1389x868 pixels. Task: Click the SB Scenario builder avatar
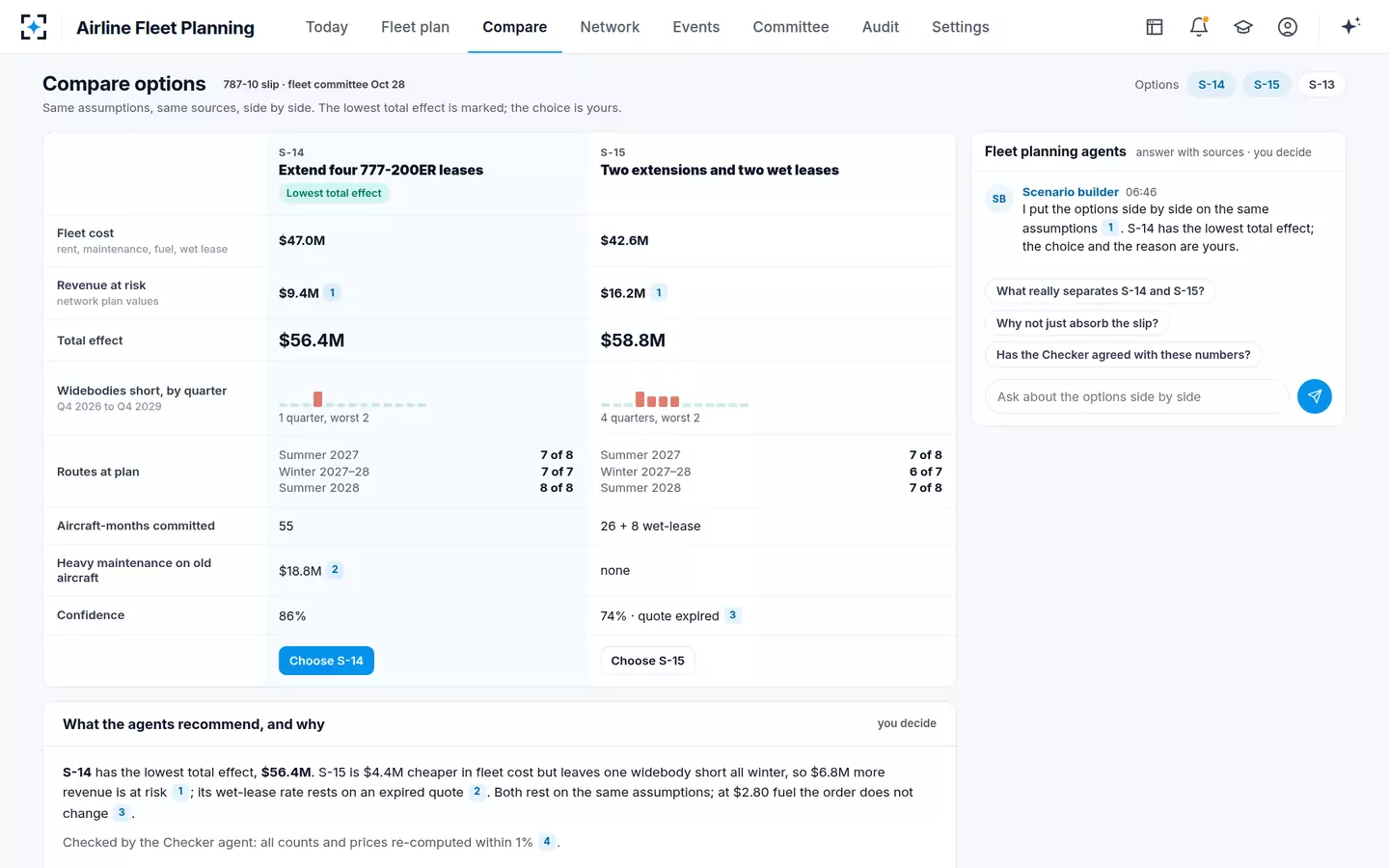999,199
